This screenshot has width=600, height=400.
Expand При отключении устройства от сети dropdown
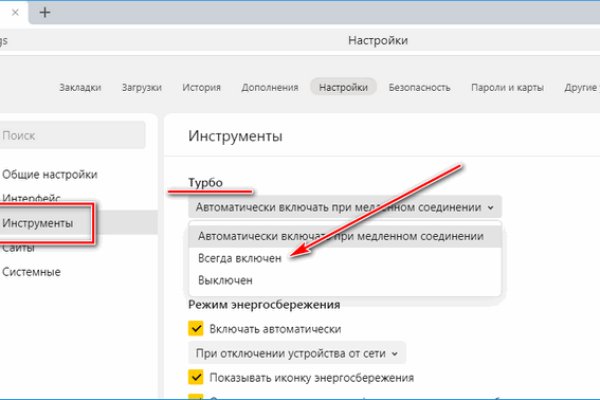click(297, 353)
